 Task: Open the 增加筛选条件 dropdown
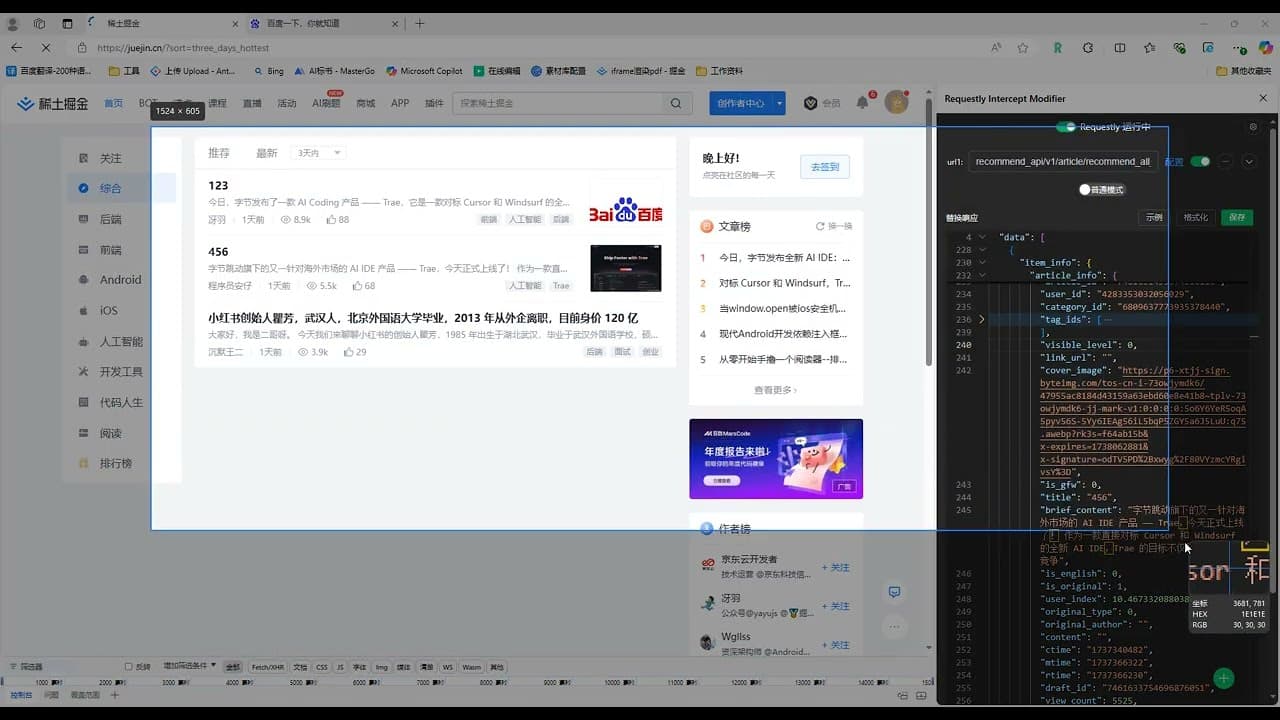(x=190, y=666)
